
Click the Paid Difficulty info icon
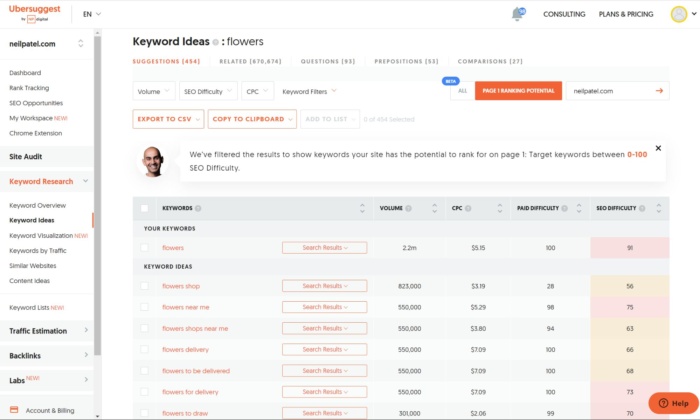click(x=565, y=208)
